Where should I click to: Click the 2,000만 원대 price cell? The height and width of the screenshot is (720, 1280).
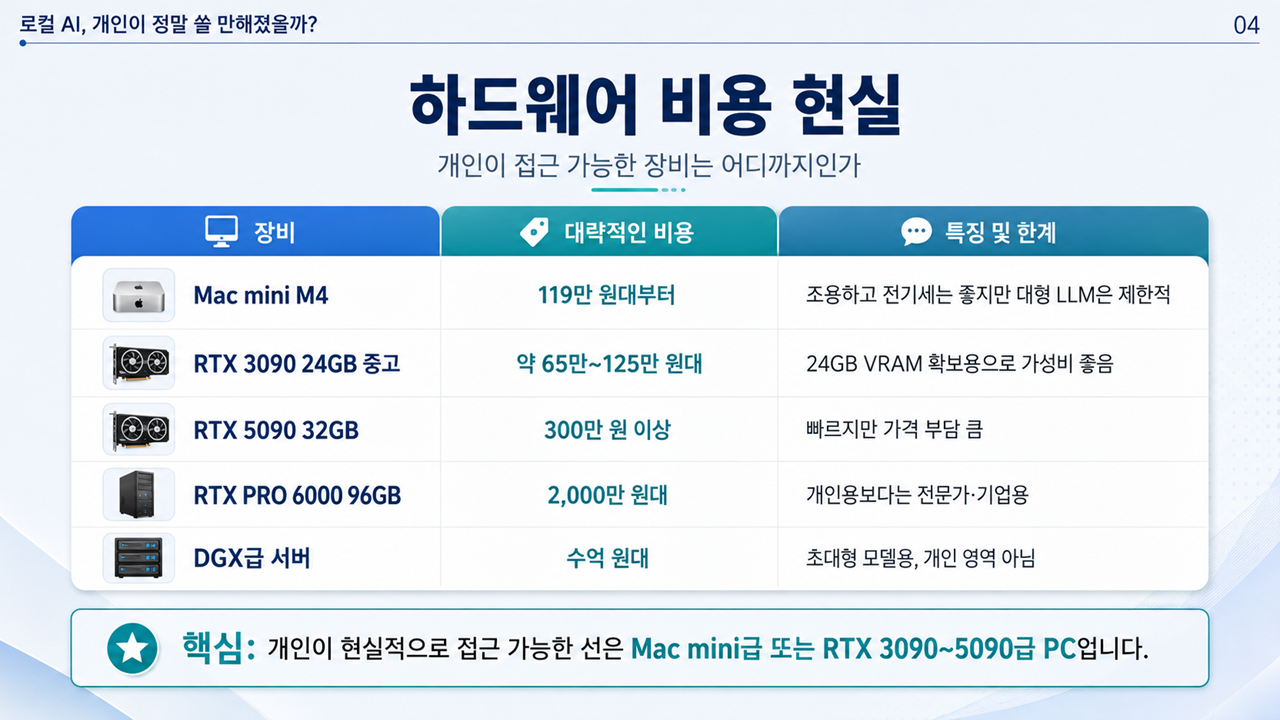(x=608, y=495)
